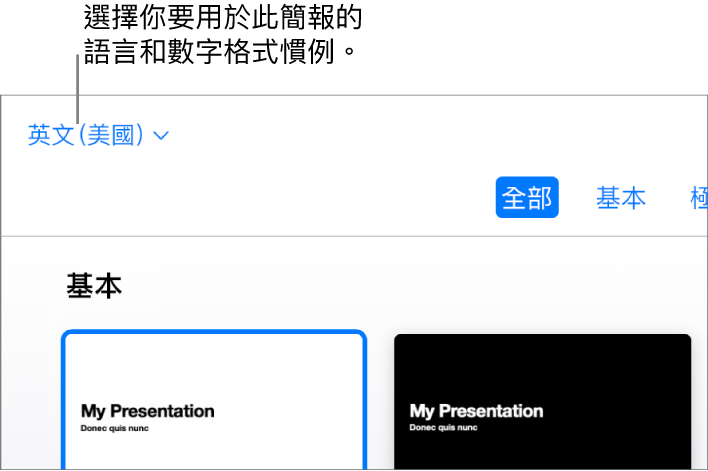Select the 全部 category tab
The width and height of the screenshot is (708, 471).
coord(527,198)
